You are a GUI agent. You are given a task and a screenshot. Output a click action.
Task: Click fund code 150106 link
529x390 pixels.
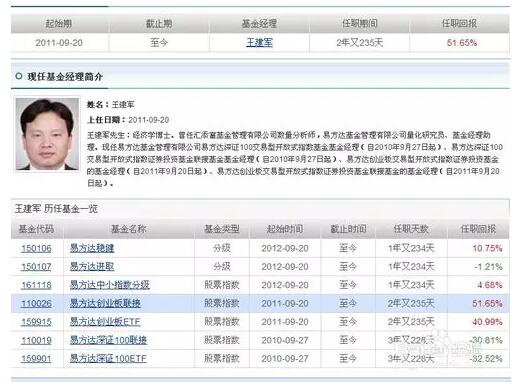(x=36, y=249)
